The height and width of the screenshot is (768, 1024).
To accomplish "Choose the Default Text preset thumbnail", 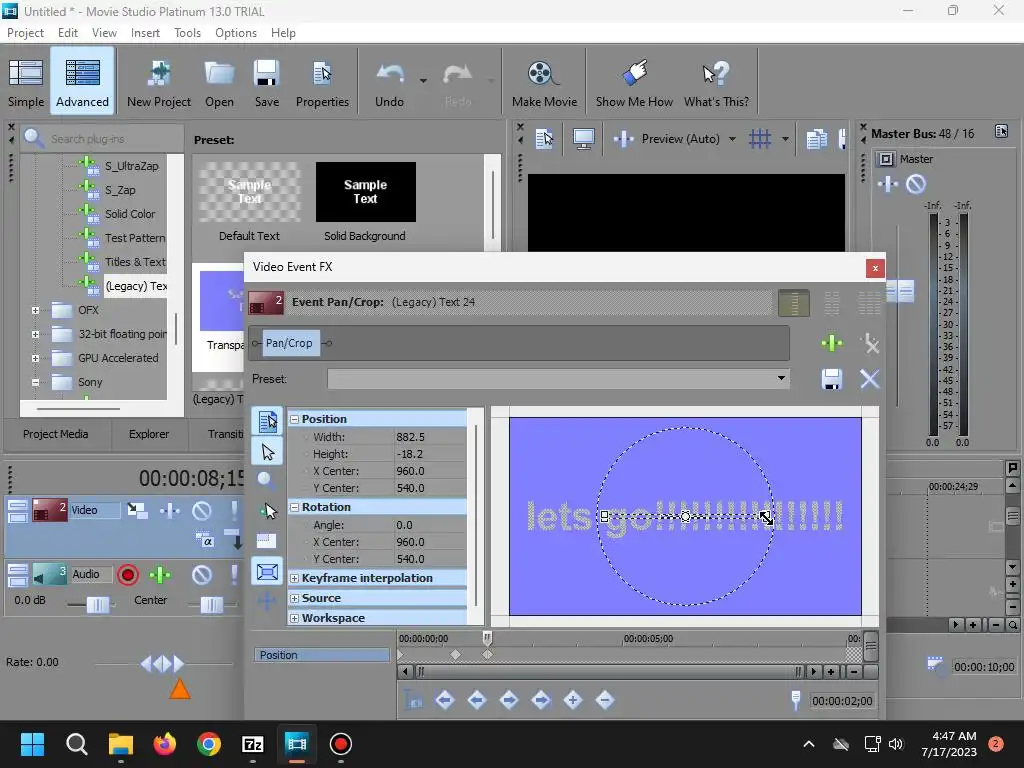I will tap(249, 192).
